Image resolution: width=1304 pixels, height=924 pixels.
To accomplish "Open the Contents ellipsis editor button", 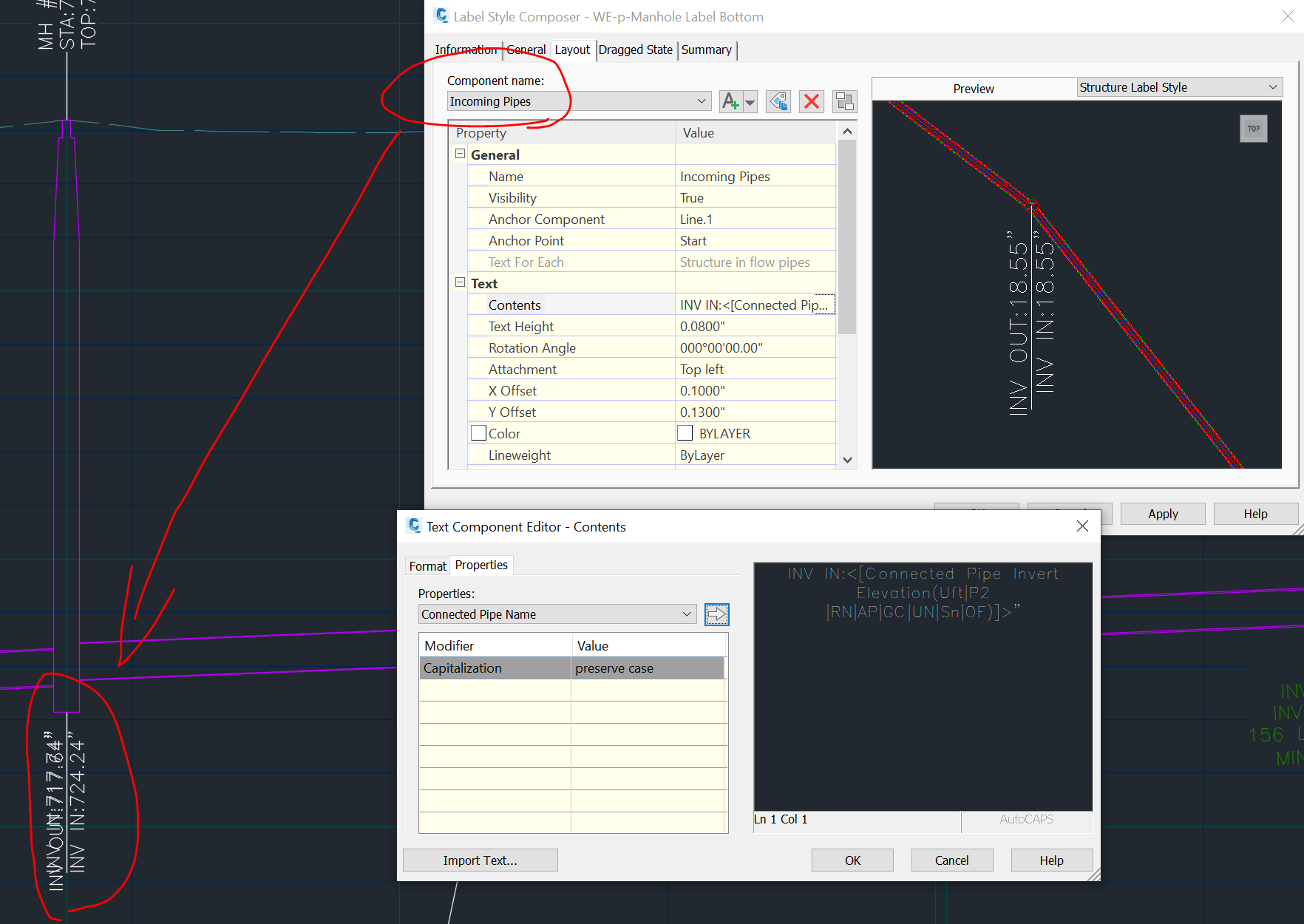I will tap(825, 304).
